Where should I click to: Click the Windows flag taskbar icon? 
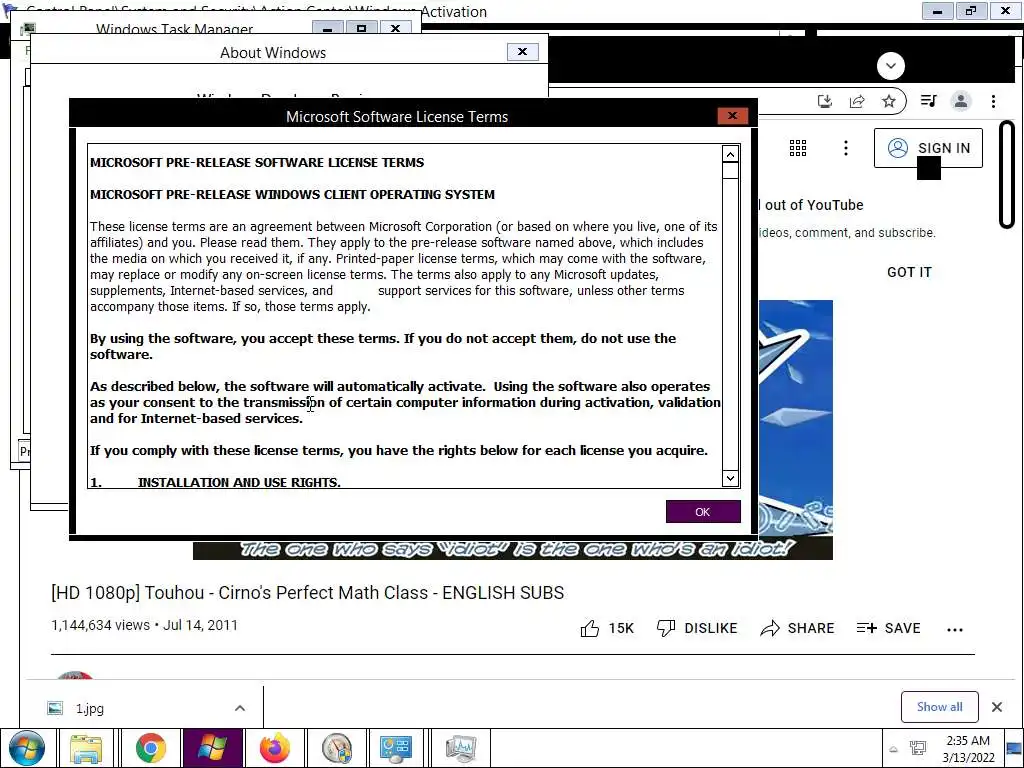[213, 748]
